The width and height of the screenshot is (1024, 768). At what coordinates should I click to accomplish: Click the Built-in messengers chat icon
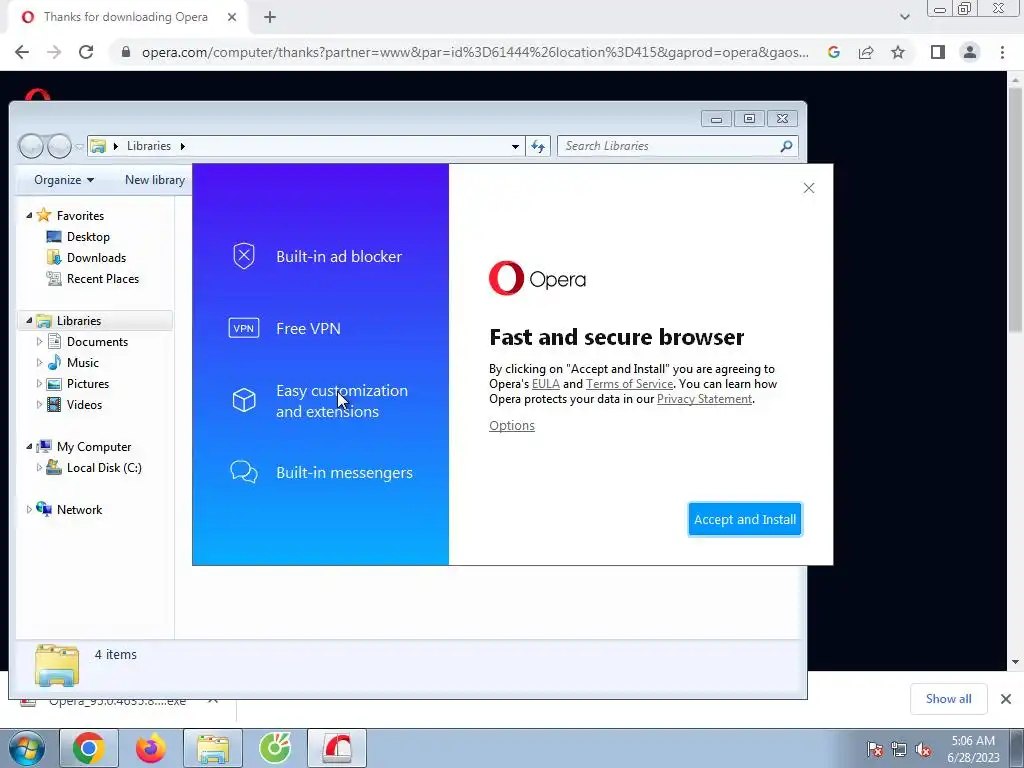(x=244, y=472)
